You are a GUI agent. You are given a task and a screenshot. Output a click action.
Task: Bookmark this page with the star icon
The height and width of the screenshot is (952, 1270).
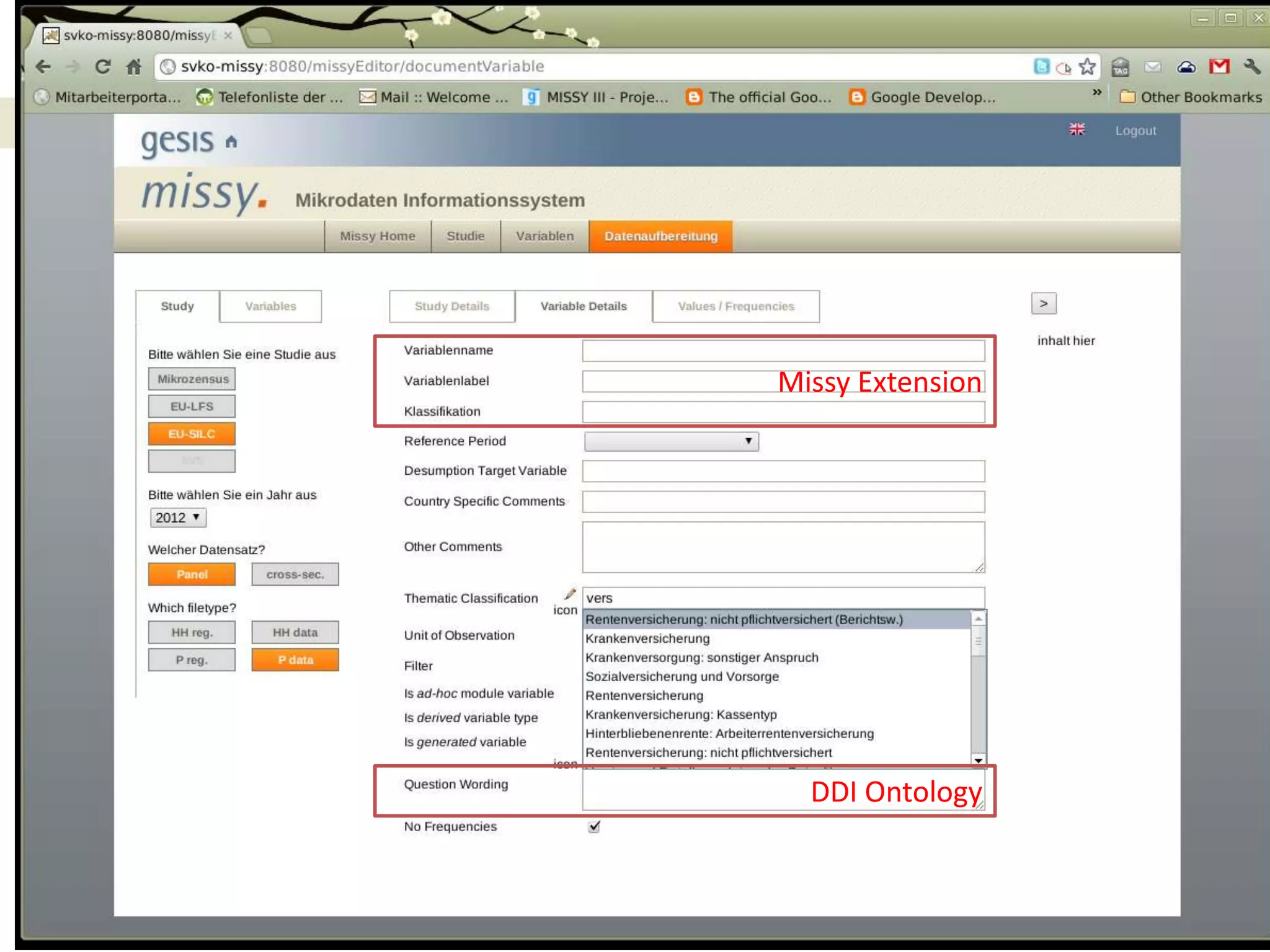point(1087,66)
